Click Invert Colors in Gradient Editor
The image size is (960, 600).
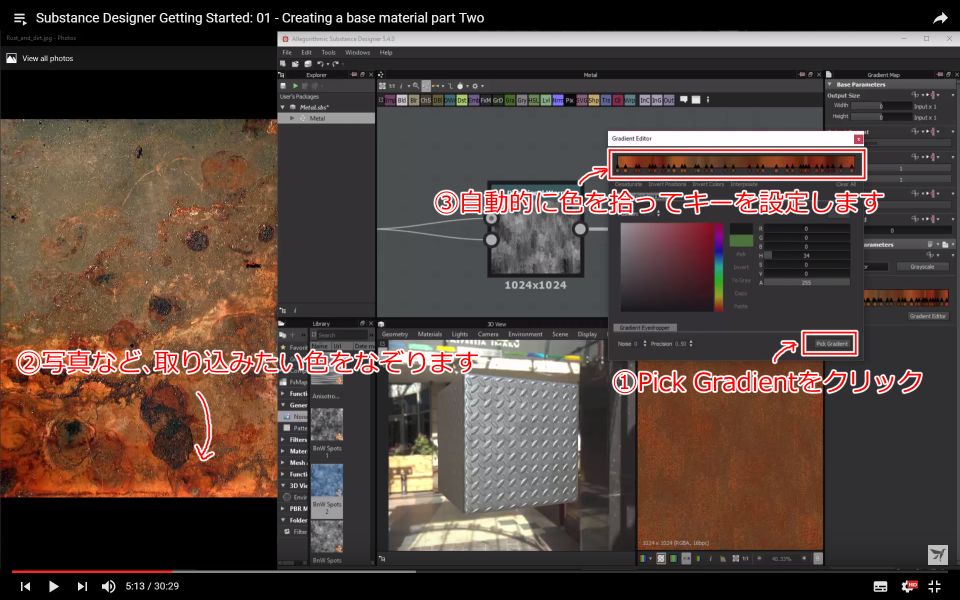[708, 184]
